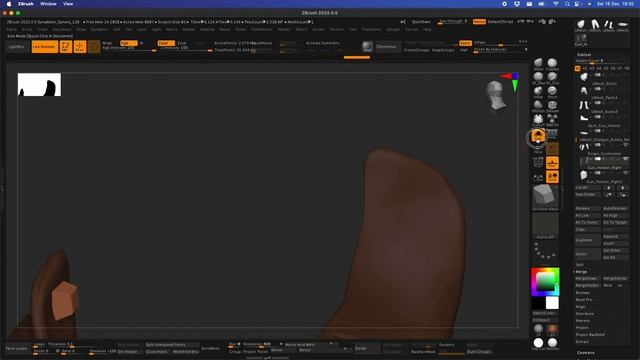Open the ZBrush app menu in menu bar
Viewport: 640px width, 360px height.
tap(25, 4)
